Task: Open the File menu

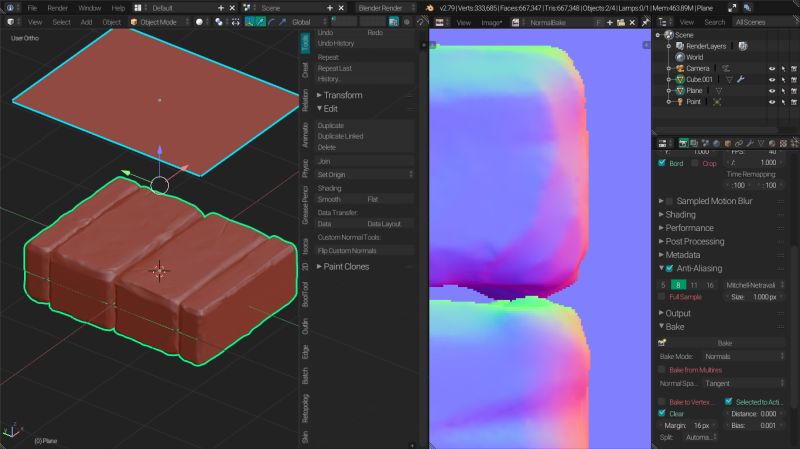Action: (x=32, y=8)
